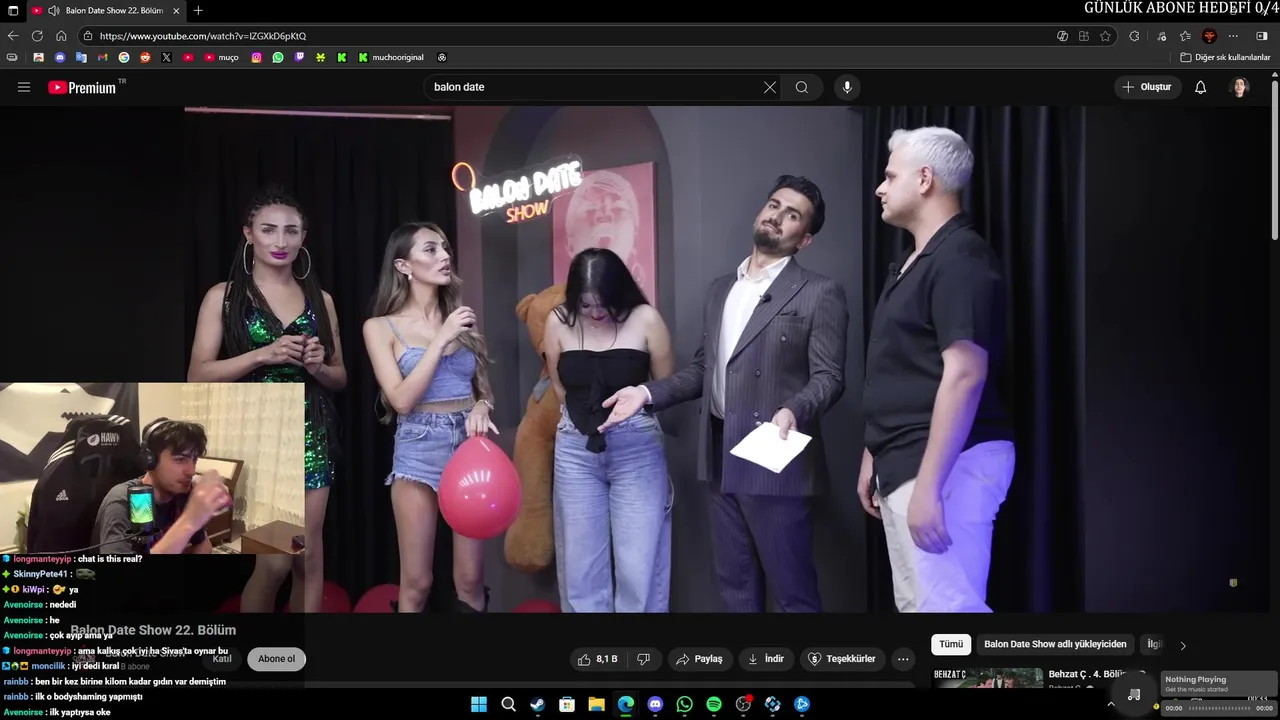
Task: Run the YouTube search with magnifier button
Action: click(x=802, y=87)
